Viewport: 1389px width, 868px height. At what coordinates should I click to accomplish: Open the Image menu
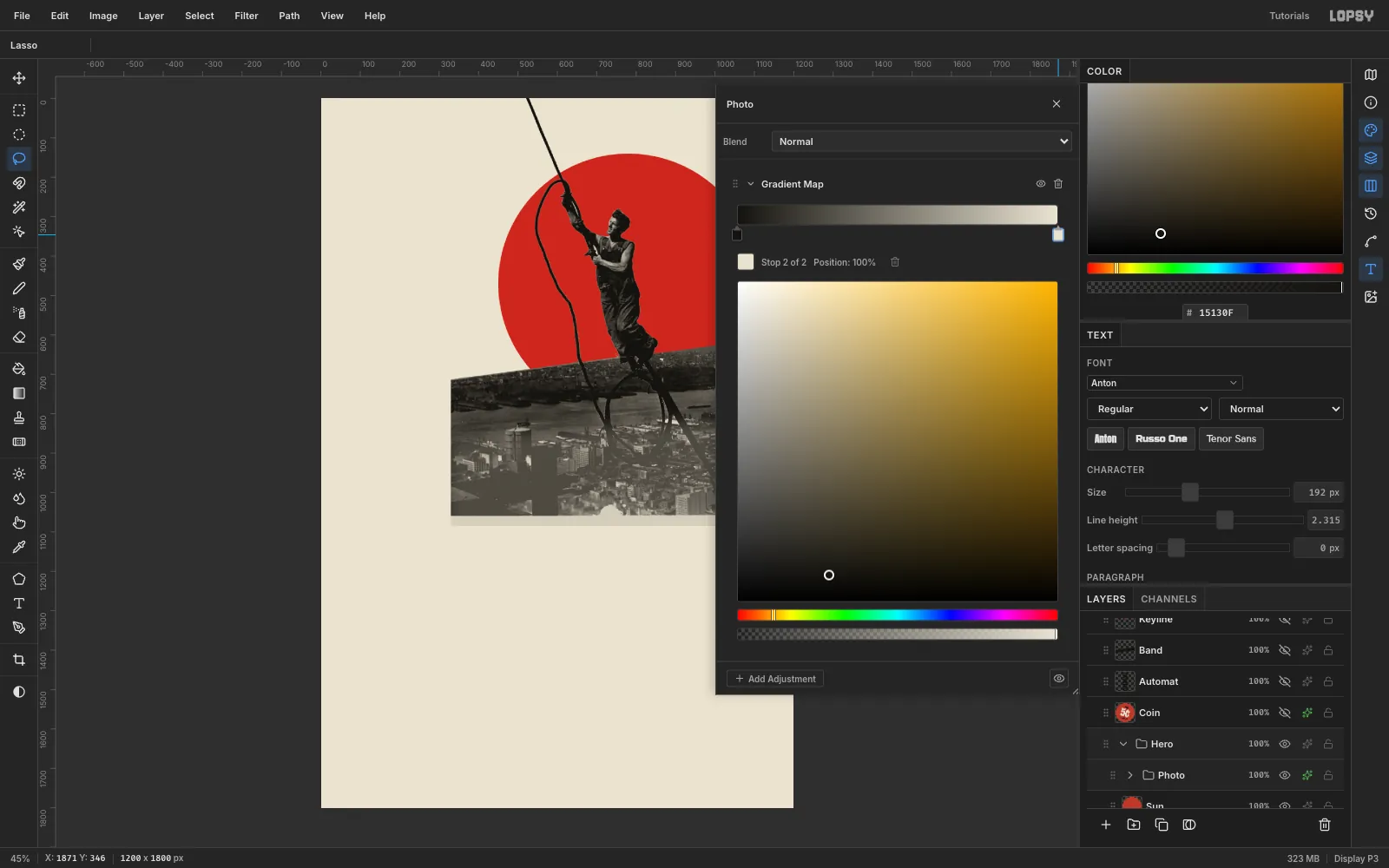pyautogui.click(x=103, y=16)
